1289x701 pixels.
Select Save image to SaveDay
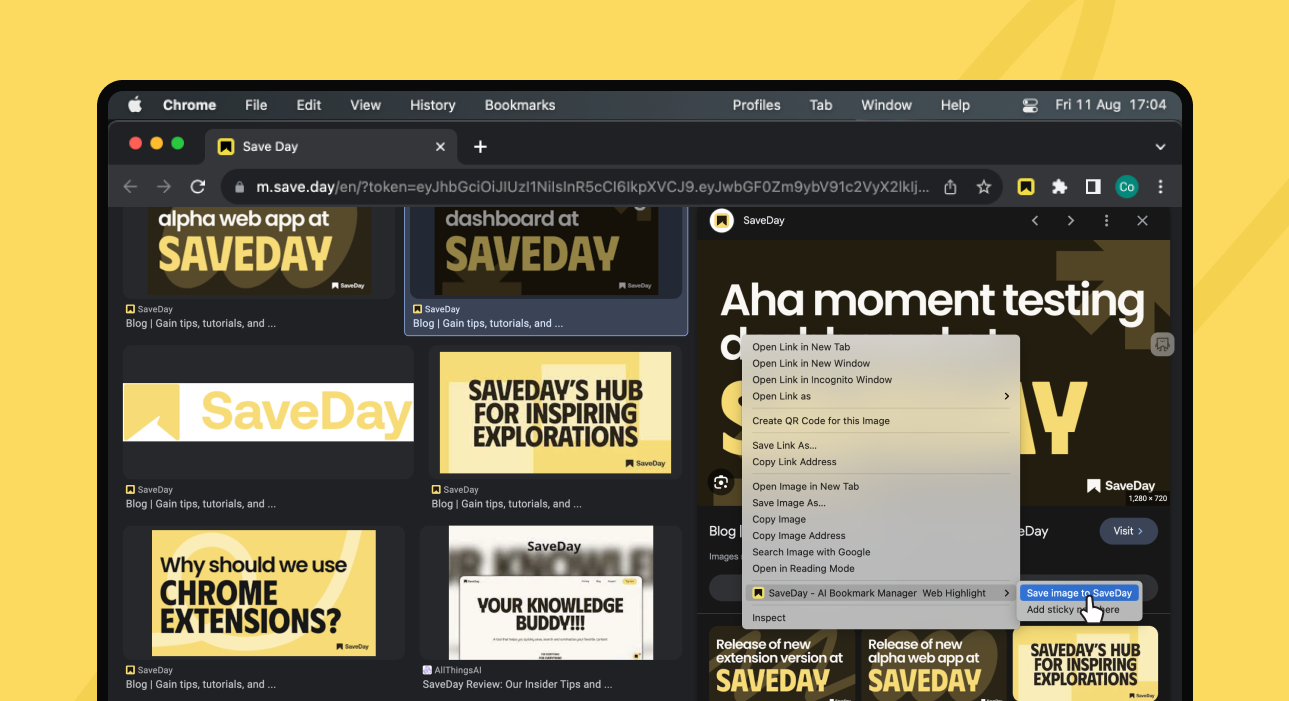(x=1079, y=593)
